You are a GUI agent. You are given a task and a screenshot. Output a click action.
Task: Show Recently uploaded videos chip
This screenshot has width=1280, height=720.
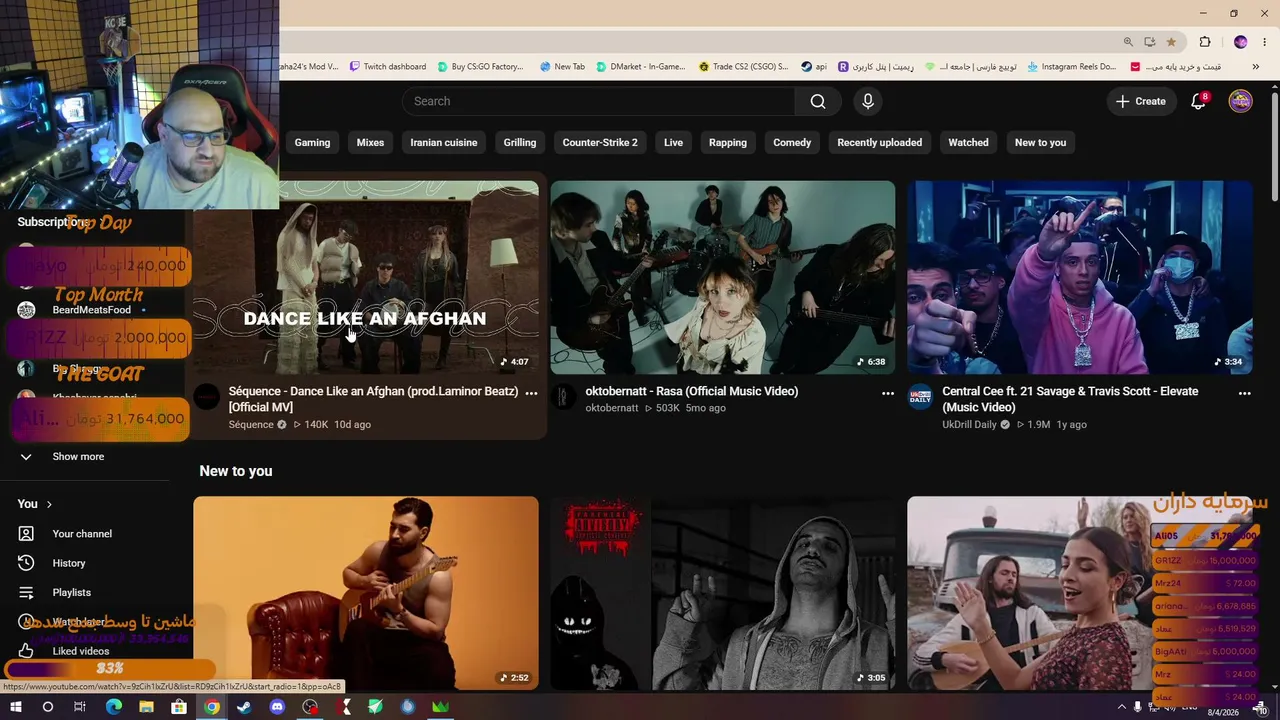pos(880,142)
